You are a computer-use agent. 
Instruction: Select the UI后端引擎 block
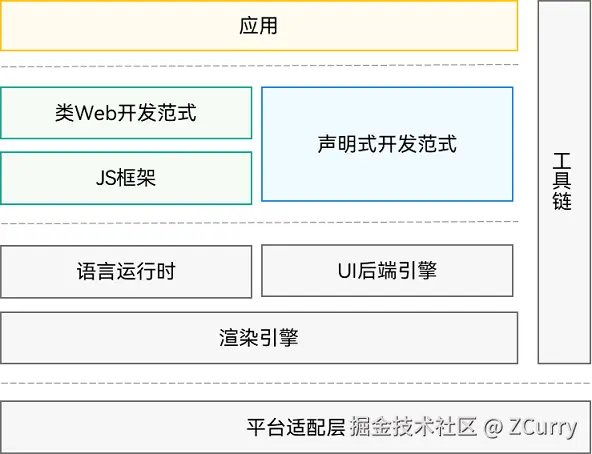point(387,270)
